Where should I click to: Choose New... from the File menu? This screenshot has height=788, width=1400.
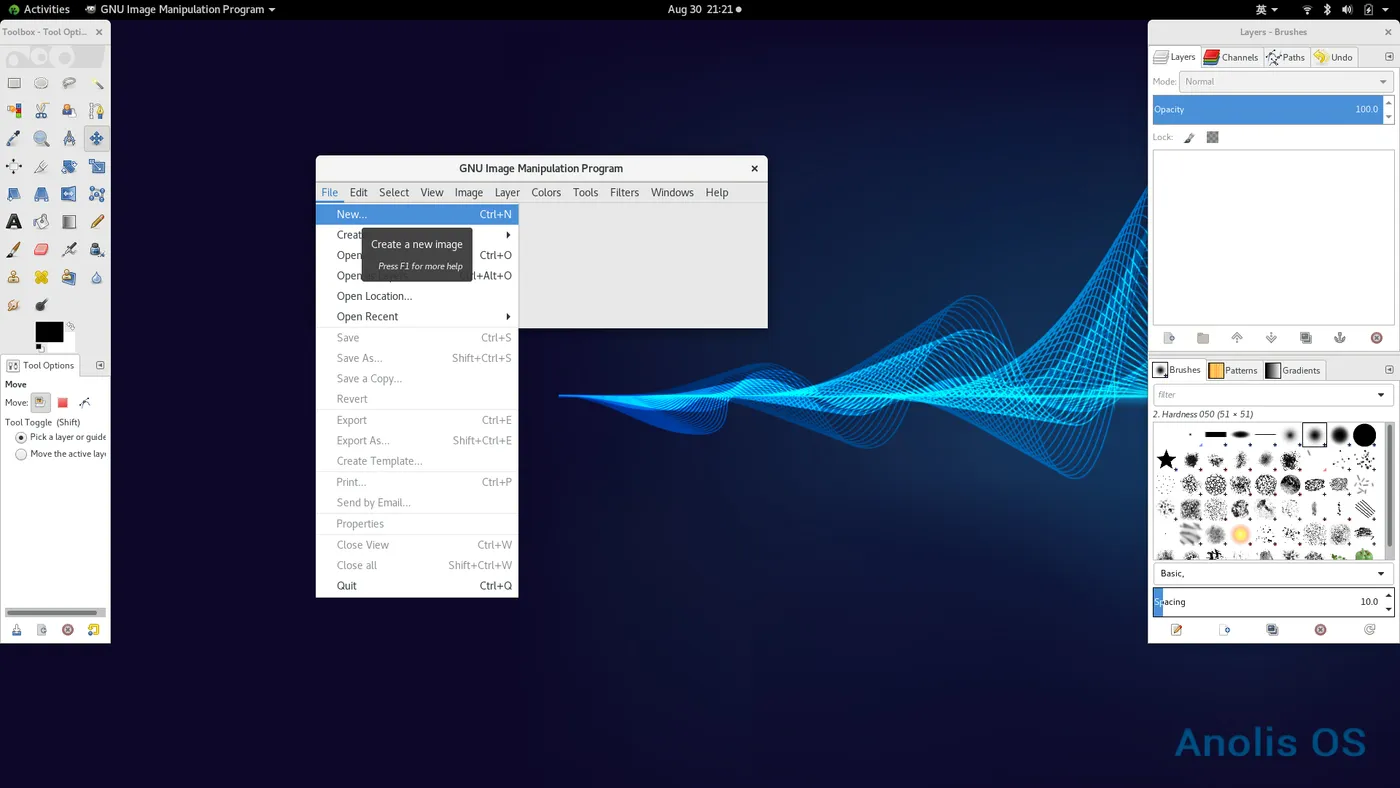417,214
